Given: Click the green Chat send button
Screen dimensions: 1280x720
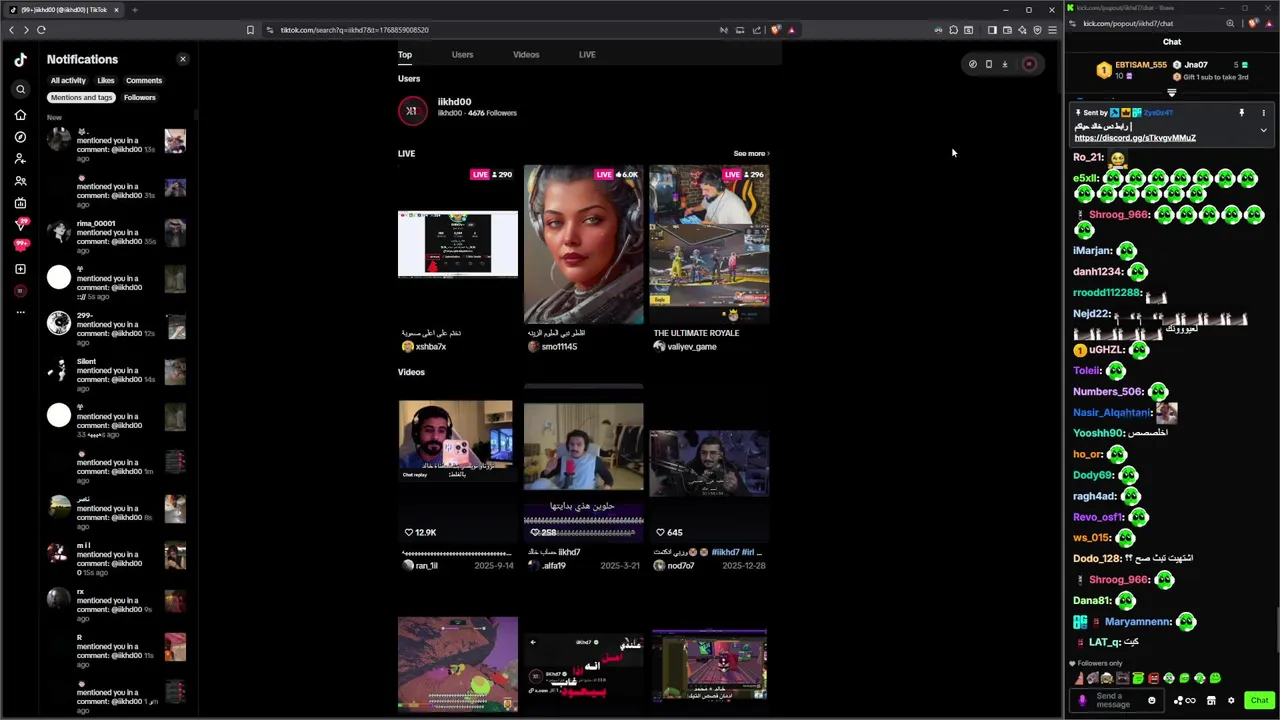Looking at the screenshot, I should 1259,700.
